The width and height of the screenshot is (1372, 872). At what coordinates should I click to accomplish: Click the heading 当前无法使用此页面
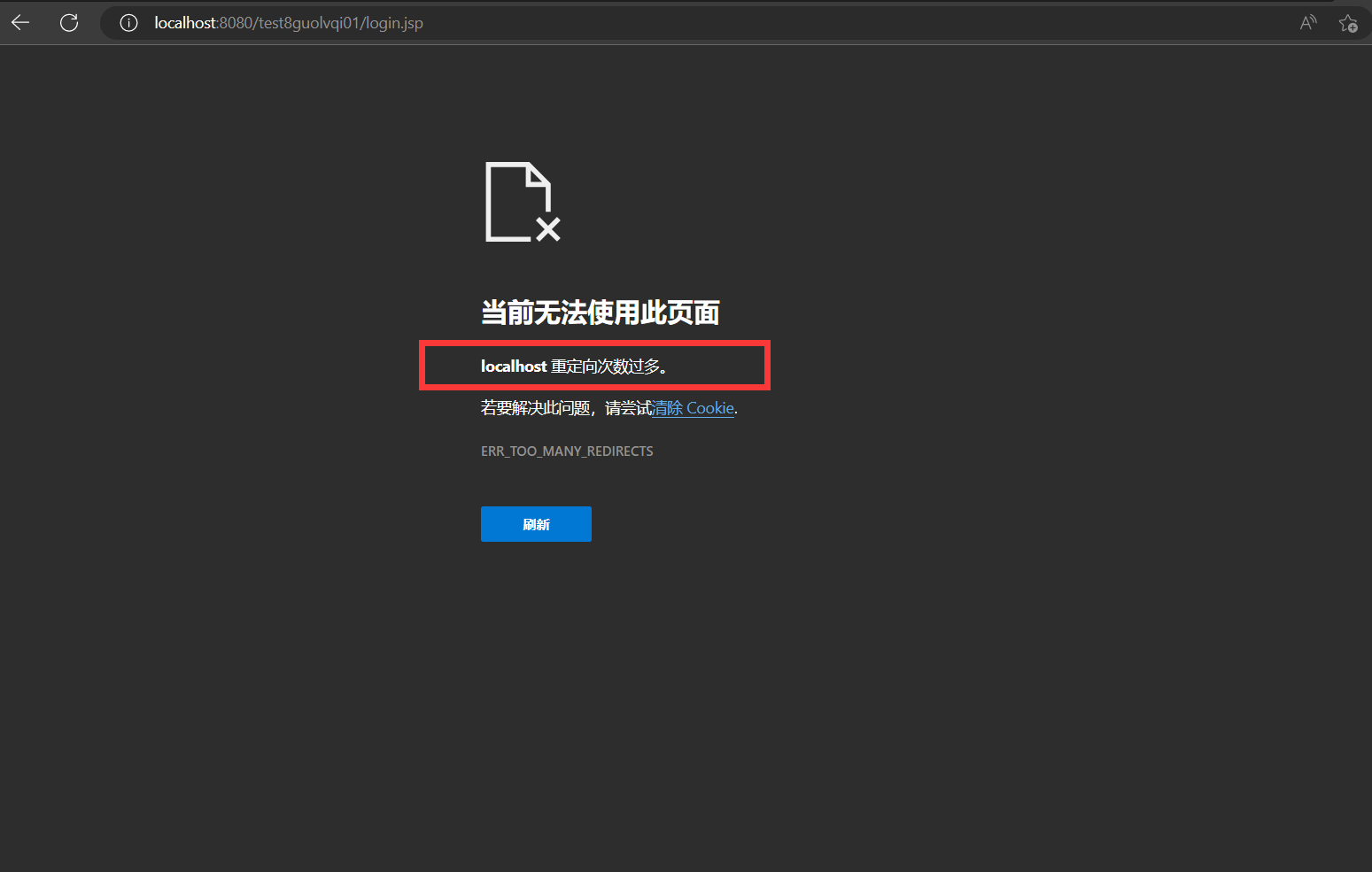[600, 313]
